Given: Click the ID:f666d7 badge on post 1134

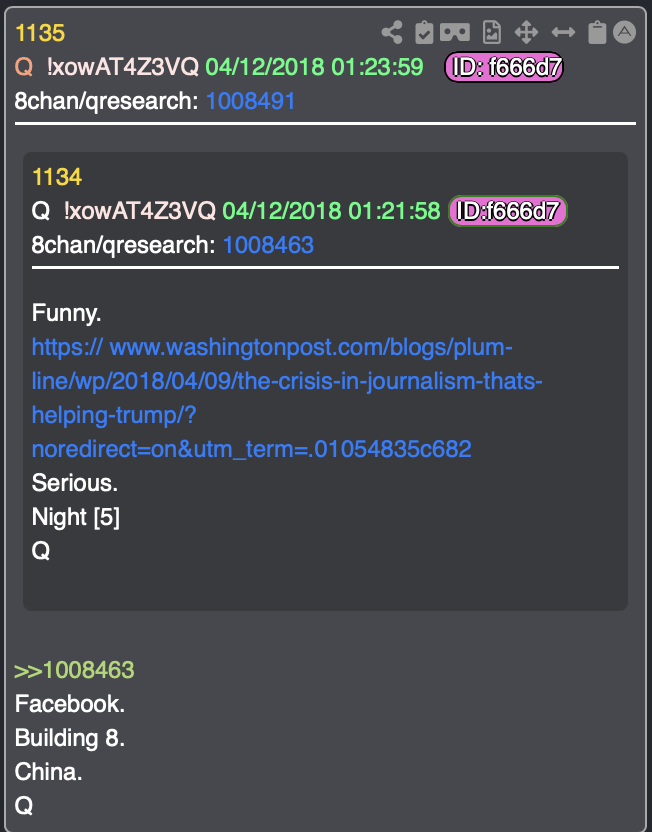Looking at the screenshot, I should click(x=508, y=211).
